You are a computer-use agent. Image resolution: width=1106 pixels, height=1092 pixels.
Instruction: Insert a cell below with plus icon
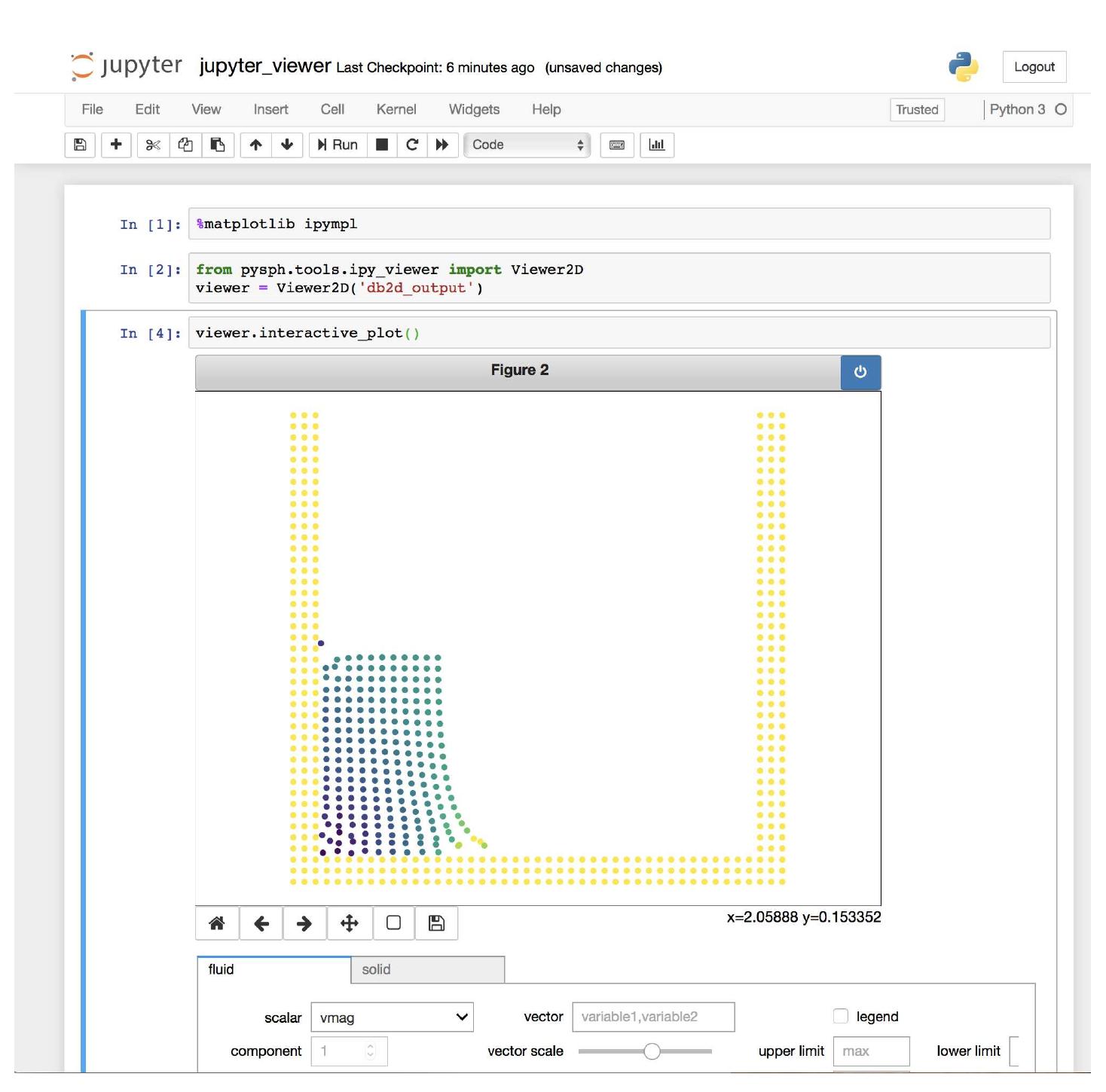tap(116, 145)
